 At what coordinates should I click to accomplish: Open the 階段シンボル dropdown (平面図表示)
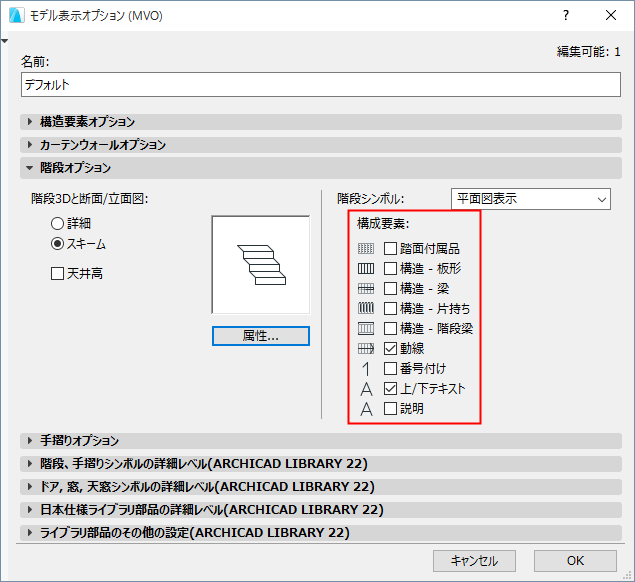[531, 199]
